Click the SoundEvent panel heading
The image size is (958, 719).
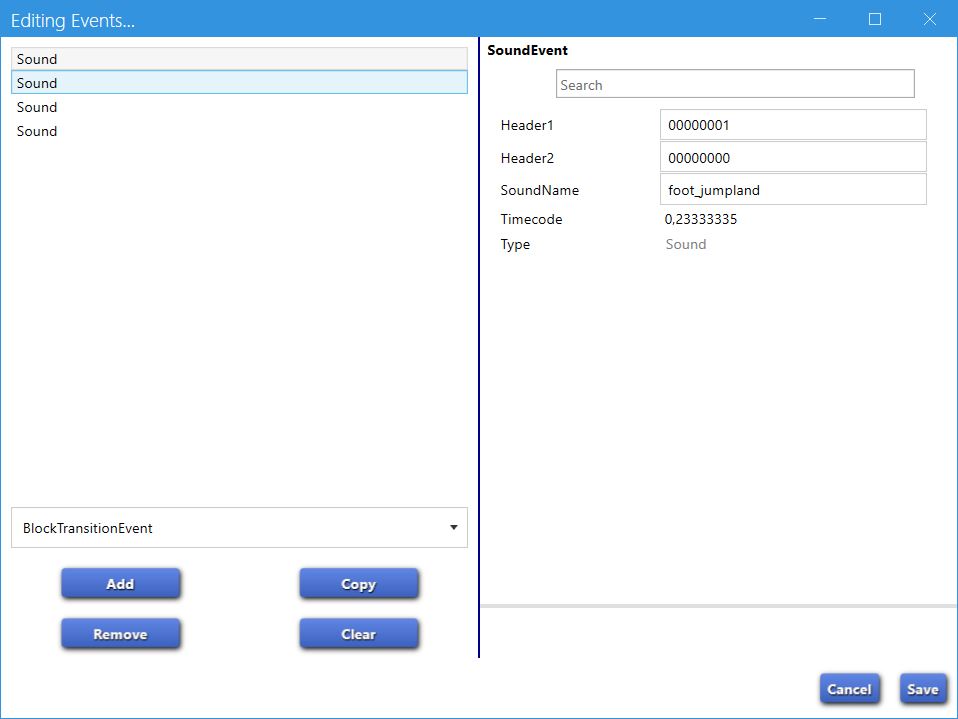(x=527, y=50)
